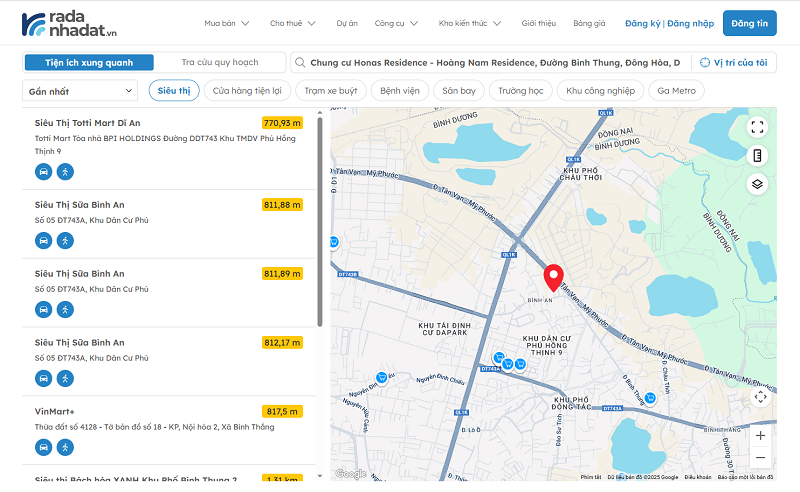Expand the Mua bán menu
800x492 pixels.
pos(226,23)
